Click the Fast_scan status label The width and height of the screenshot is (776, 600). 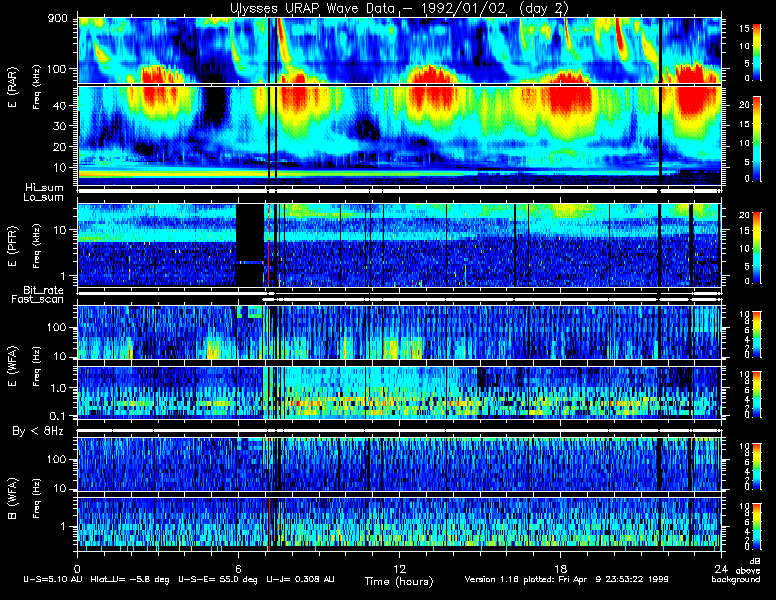[38, 299]
